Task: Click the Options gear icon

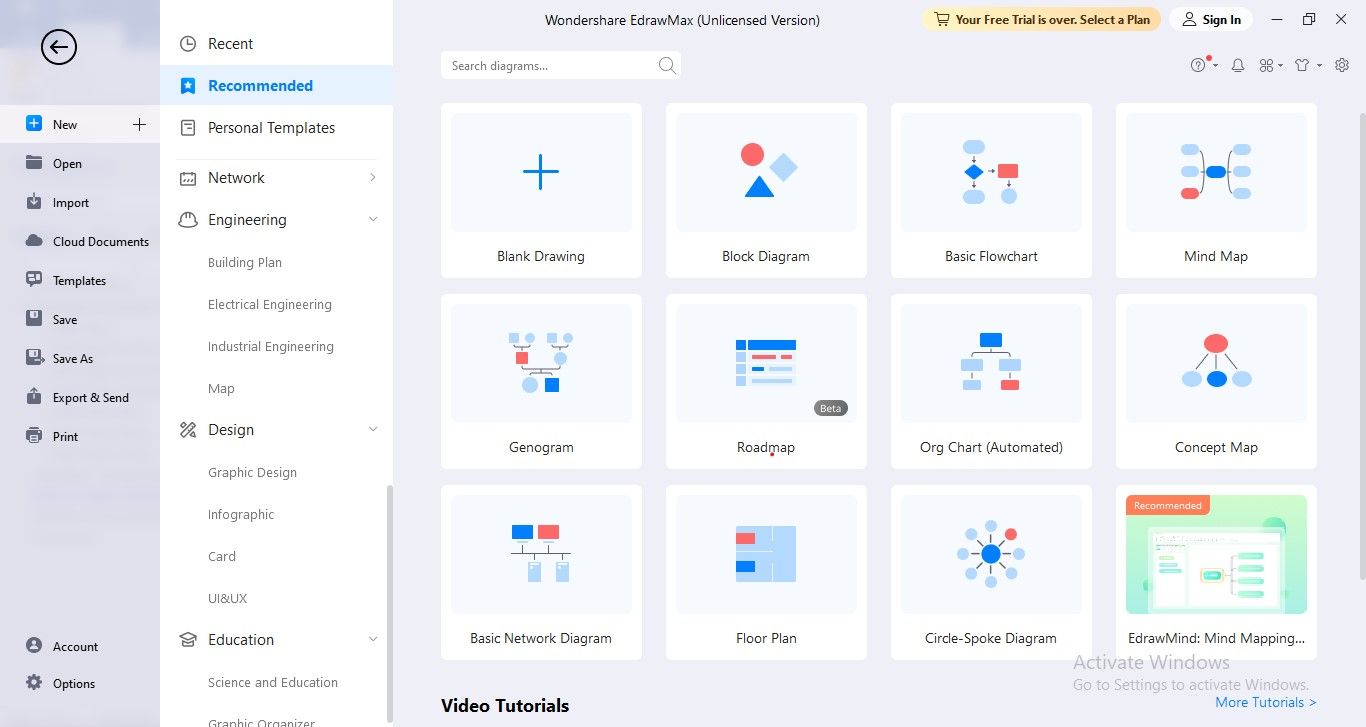Action: click(34, 683)
